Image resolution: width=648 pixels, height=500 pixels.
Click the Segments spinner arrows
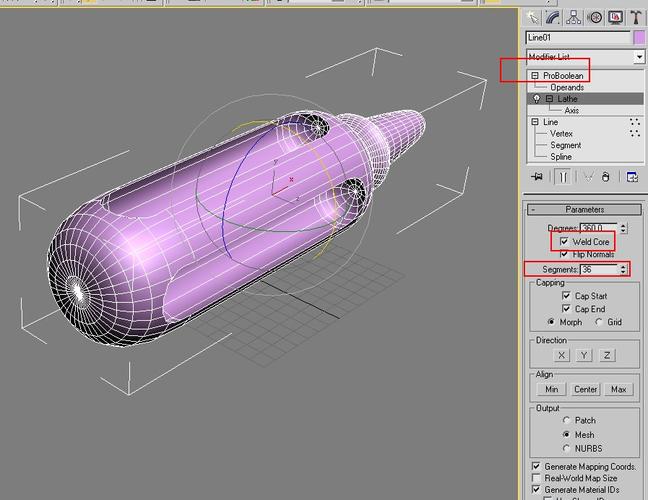(x=623, y=269)
